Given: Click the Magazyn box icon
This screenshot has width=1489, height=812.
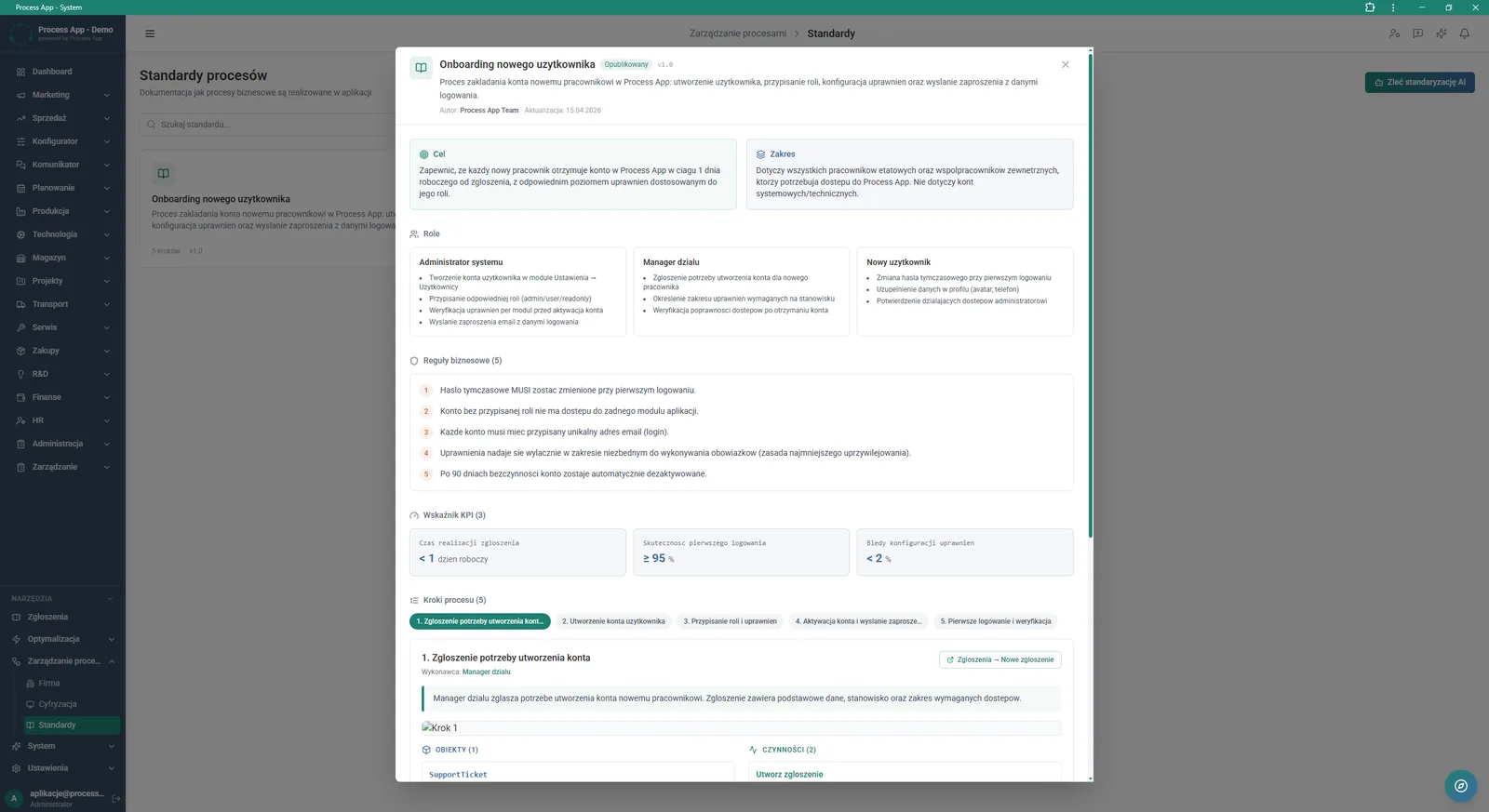Looking at the screenshot, I should [x=20, y=258].
